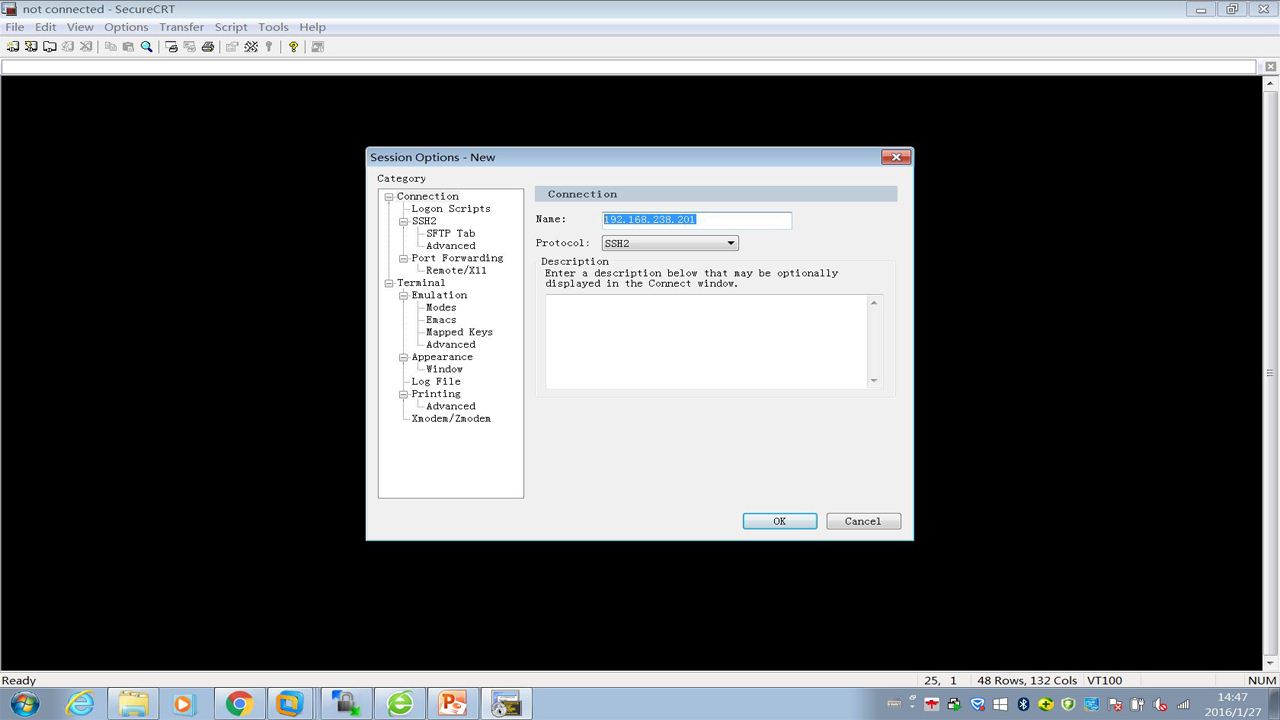The width and height of the screenshot is (1280, 720).
Task: Open PowerPoint from the taskbar
Action: pyautogui.click(x=453, y=704)
